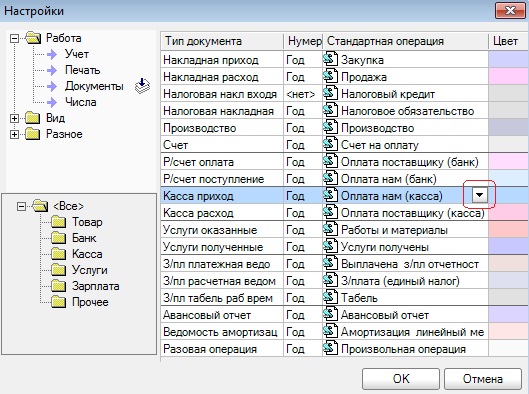Click operation icon next to Закупка
Image resolution: width=529 pixels, height=394 pixels.
(330, 59)
